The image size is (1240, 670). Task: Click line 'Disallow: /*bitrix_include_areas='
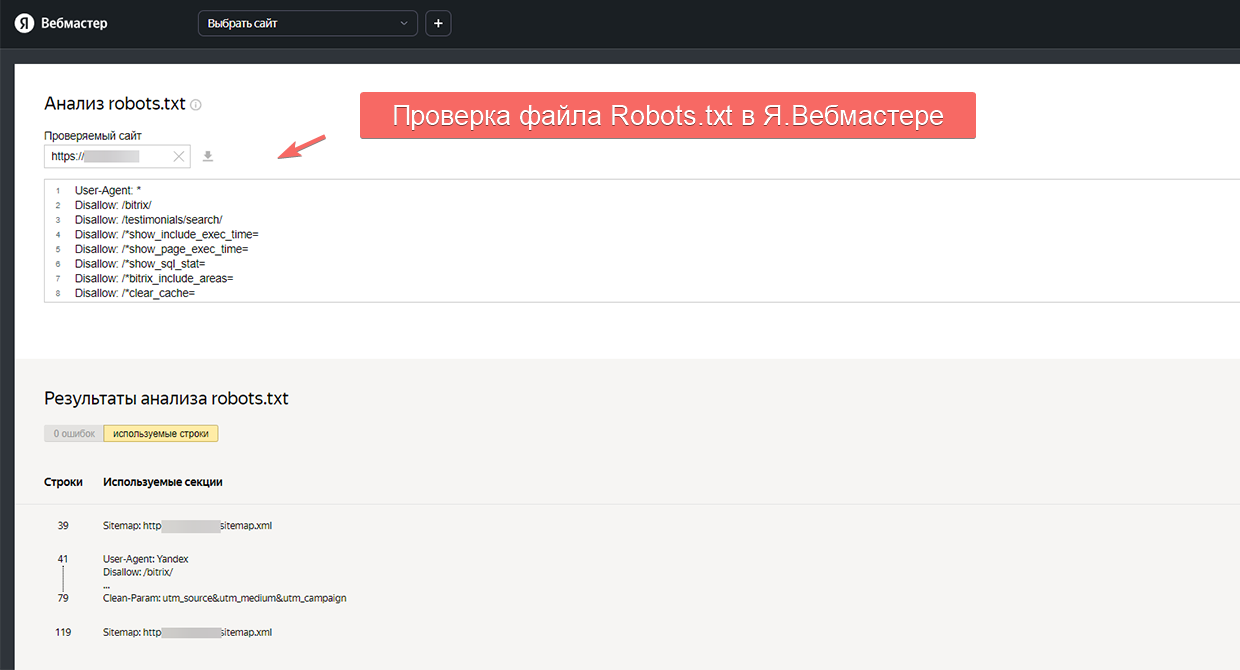tap(154, 278)
